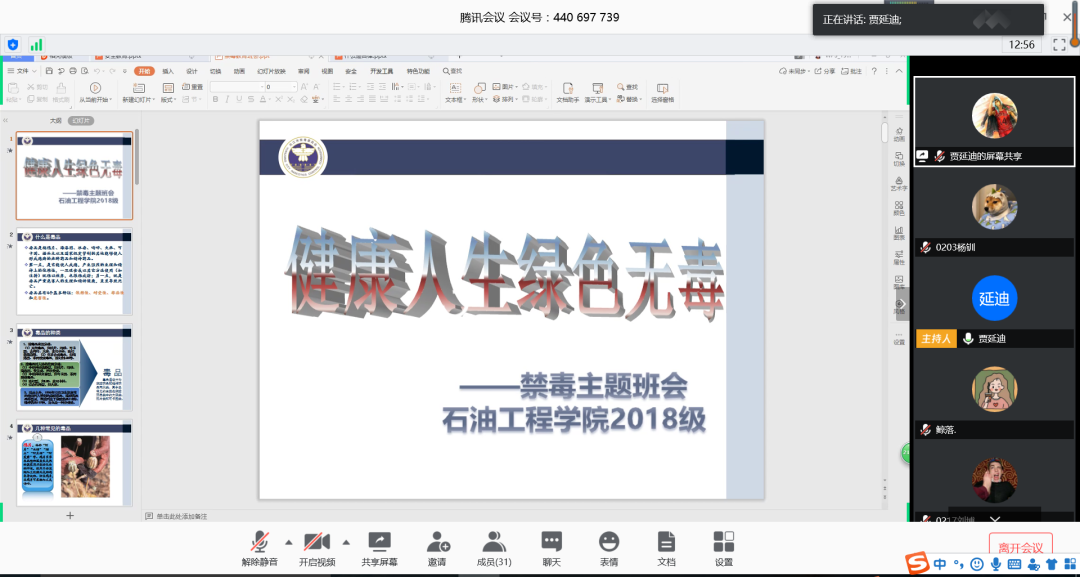This screenshot has height=577, width=1080.
Task: Switch to the 插入 ribbon tab
Action: coord(168,71)
